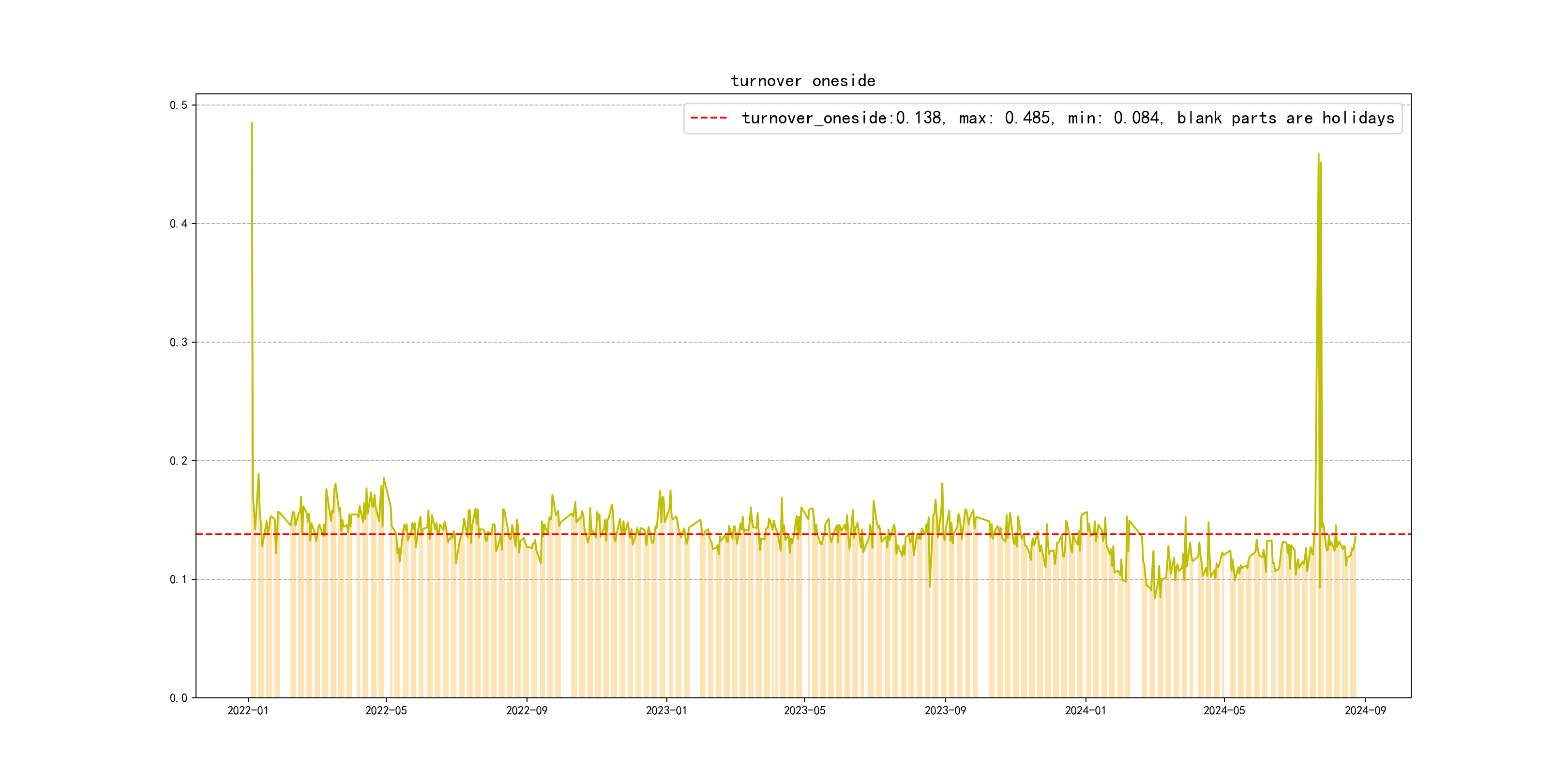
Task: Select the 2022-05 x-axis tick label
Action: tap(386, 710)
